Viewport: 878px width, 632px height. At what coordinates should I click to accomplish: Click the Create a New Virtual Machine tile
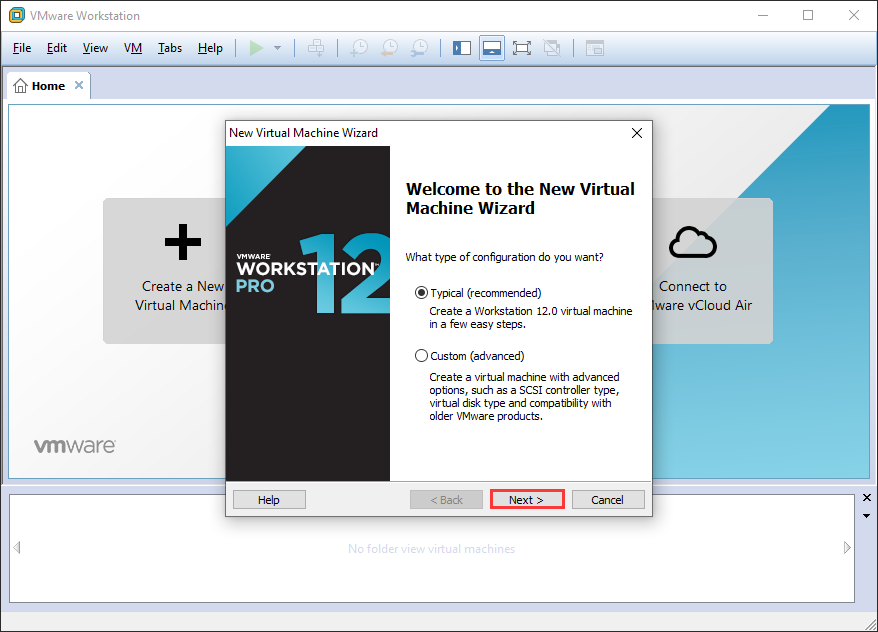click(x=165, y=270)
